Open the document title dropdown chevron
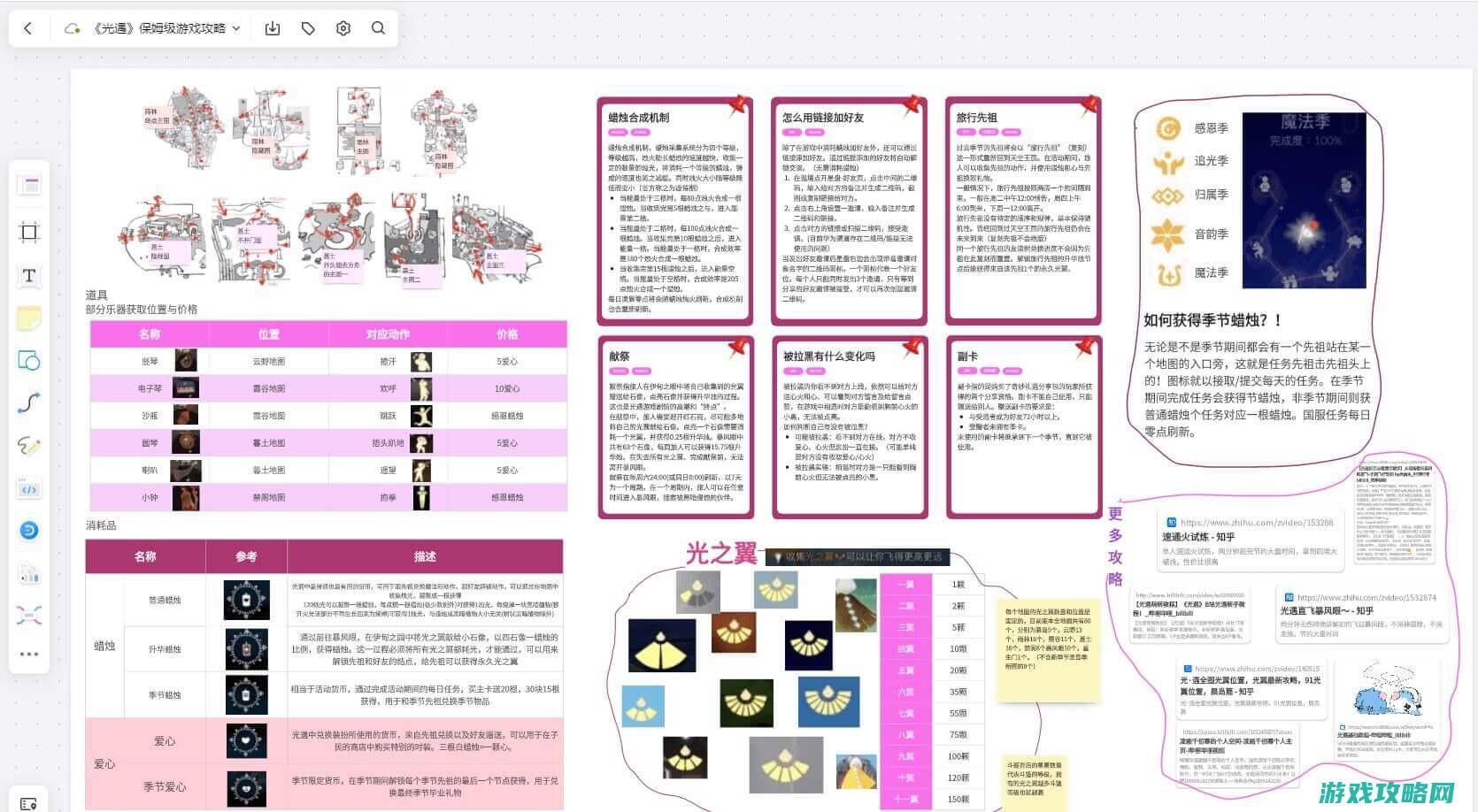The width and height of the screenshot is (1478, 812). point(236,28)
